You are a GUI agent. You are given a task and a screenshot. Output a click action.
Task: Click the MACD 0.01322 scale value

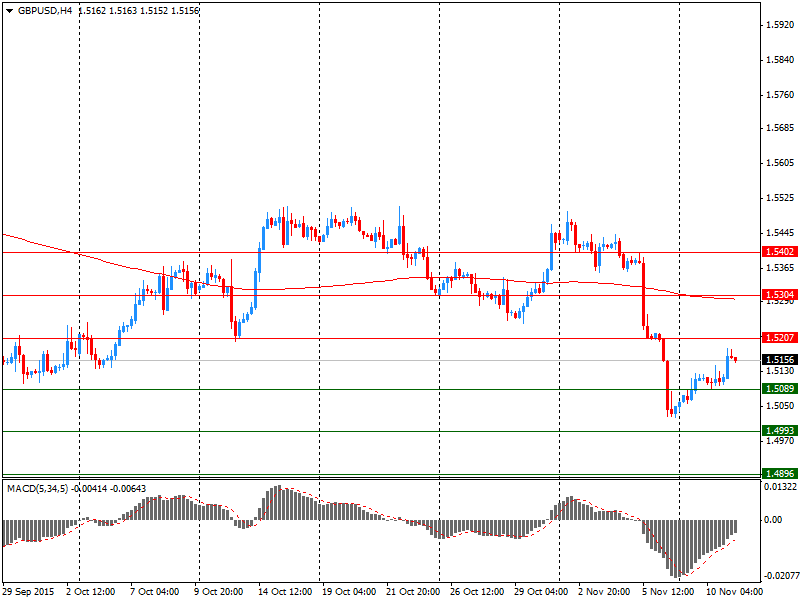[781, 487]
